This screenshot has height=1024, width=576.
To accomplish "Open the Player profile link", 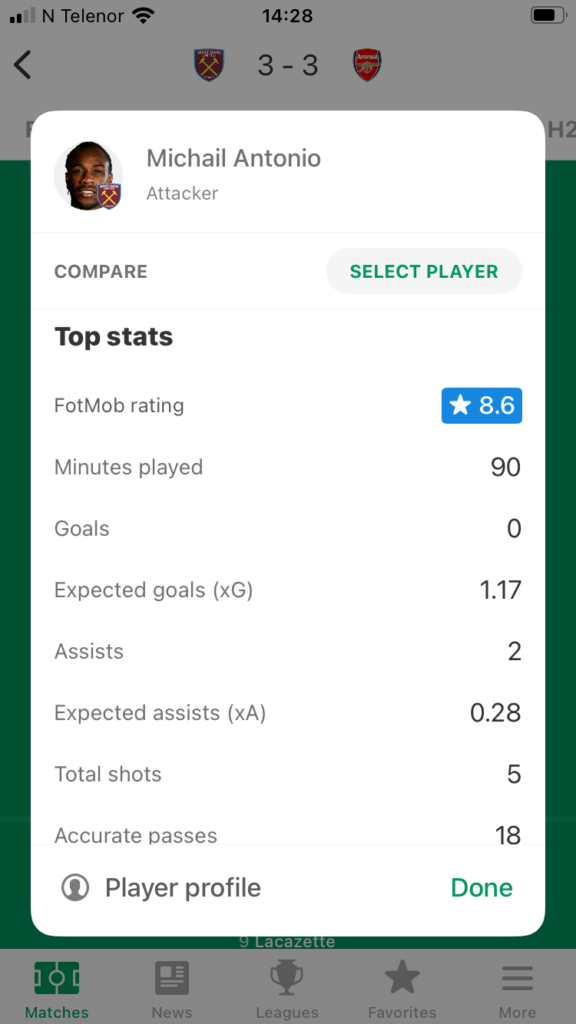I will click(x=183, y=888).
